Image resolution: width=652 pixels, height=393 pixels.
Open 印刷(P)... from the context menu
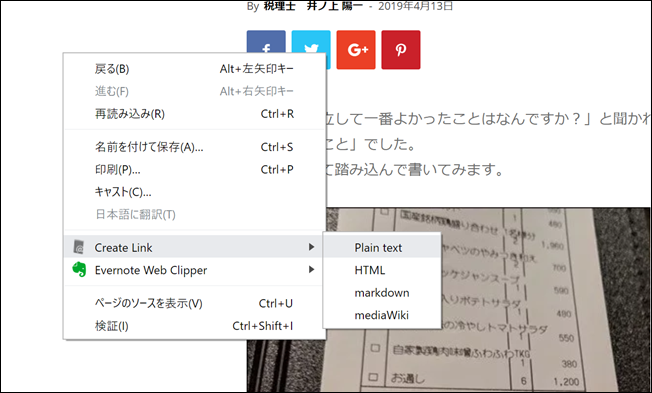tap(194, 169)
